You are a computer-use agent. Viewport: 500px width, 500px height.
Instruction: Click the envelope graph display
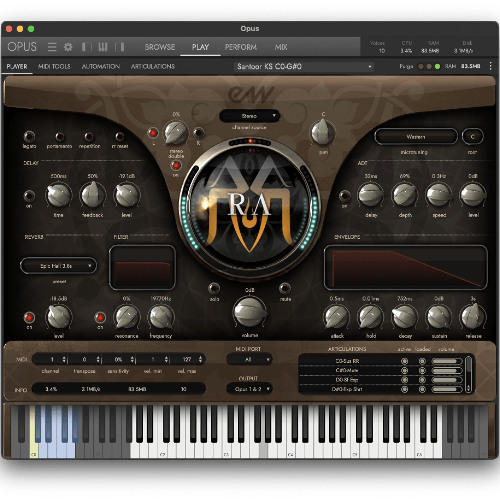coord(406,267)
